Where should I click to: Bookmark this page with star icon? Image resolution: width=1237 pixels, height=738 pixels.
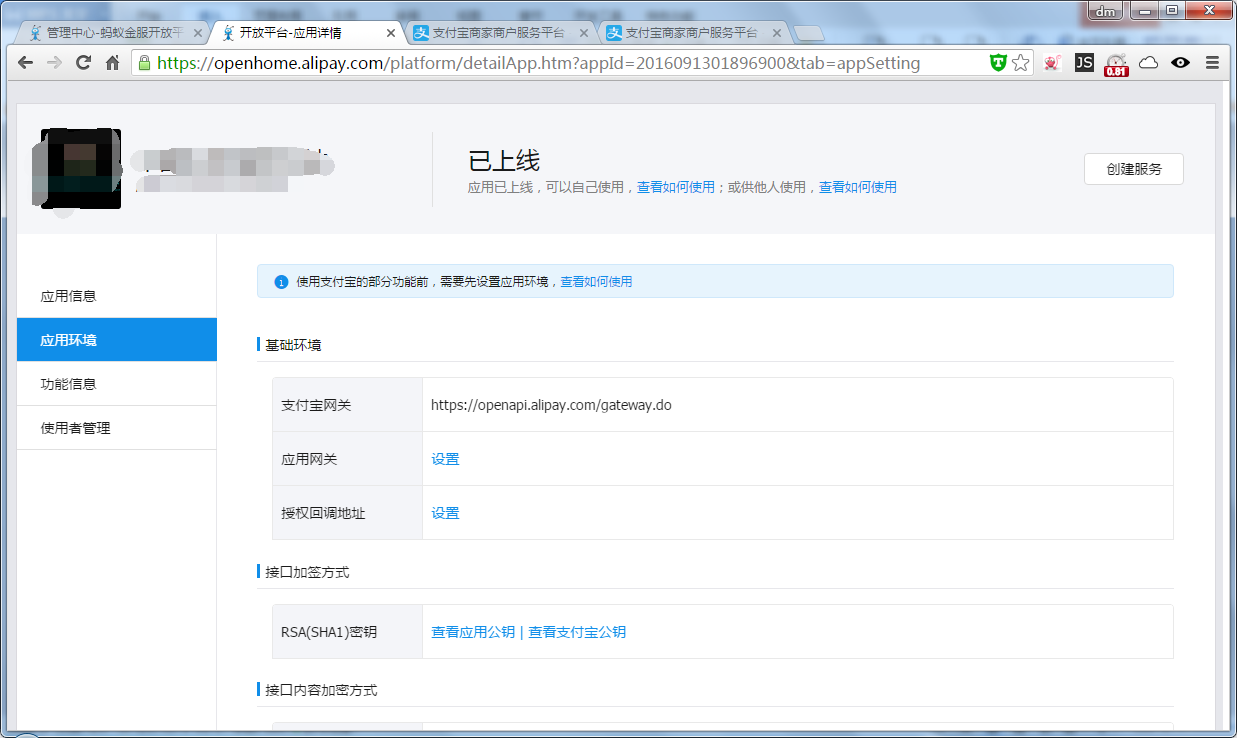click(1020, 62)
